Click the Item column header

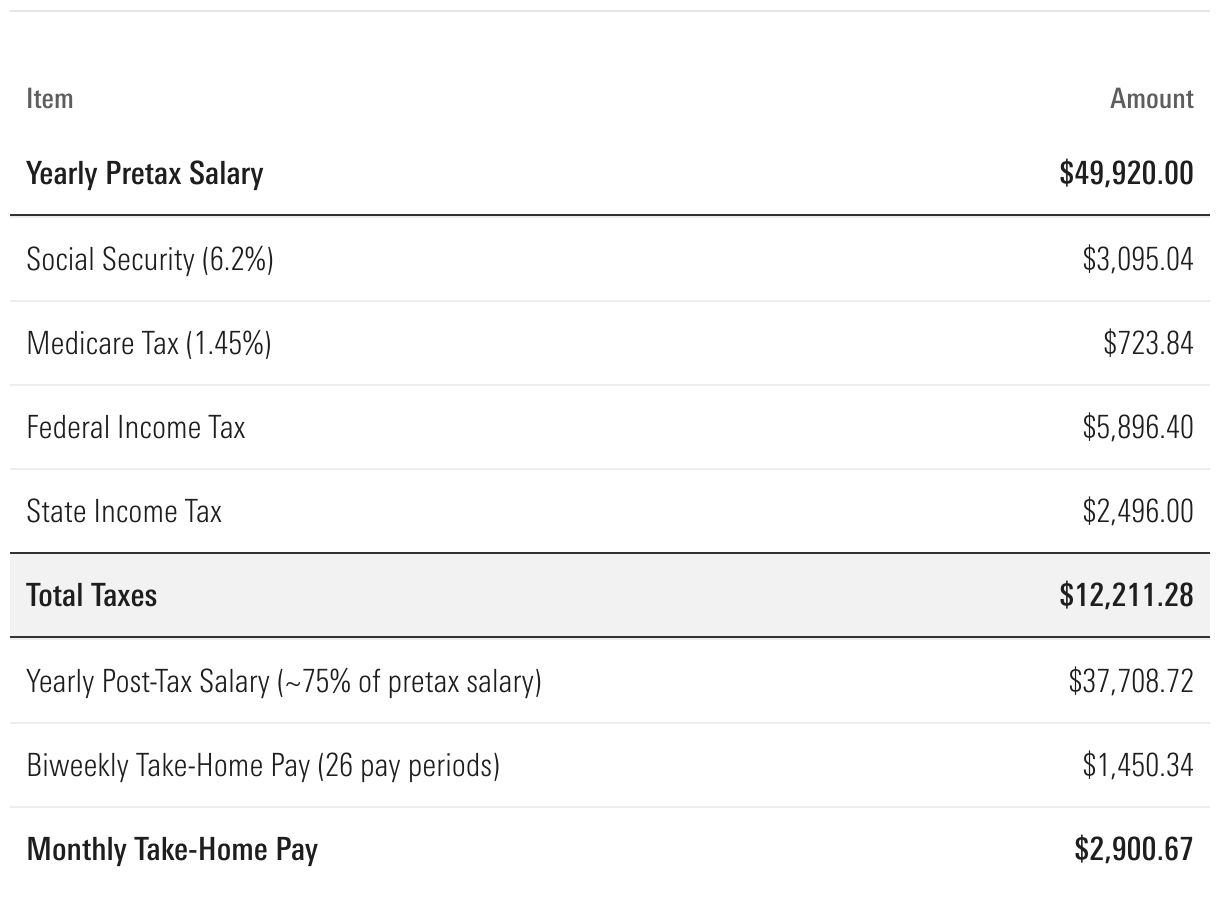(x=50, y=99)
